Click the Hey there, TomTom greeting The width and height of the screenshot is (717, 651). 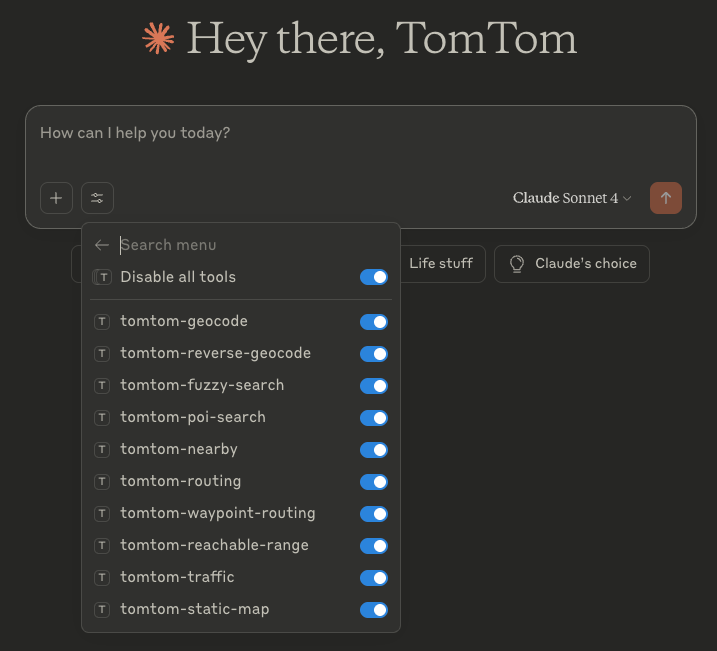coord(382,40)
